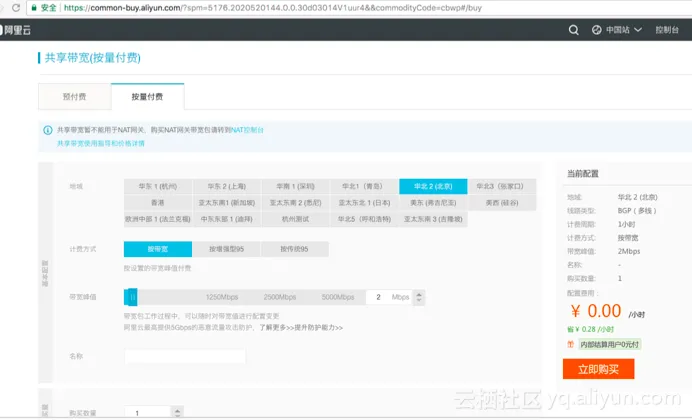Select region 亚太东北 1 (日本)
The width and height of the screenshot is (692, 420).
point(365,202)
